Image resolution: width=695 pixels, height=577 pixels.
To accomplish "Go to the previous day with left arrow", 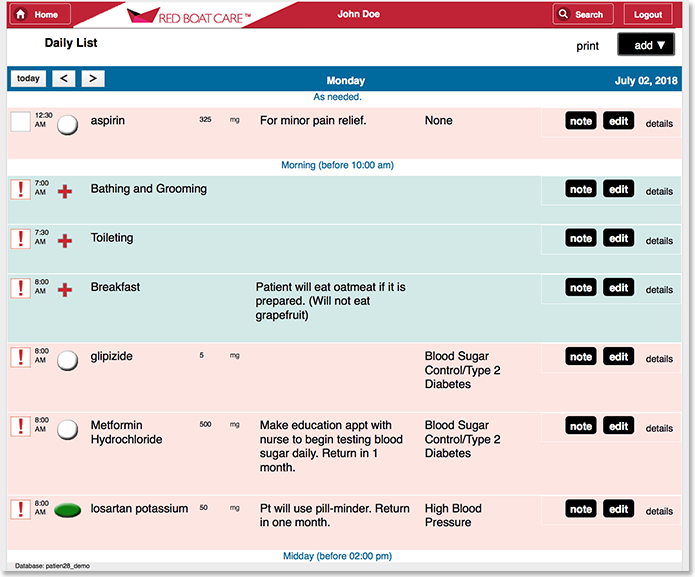I will [63, 78].
